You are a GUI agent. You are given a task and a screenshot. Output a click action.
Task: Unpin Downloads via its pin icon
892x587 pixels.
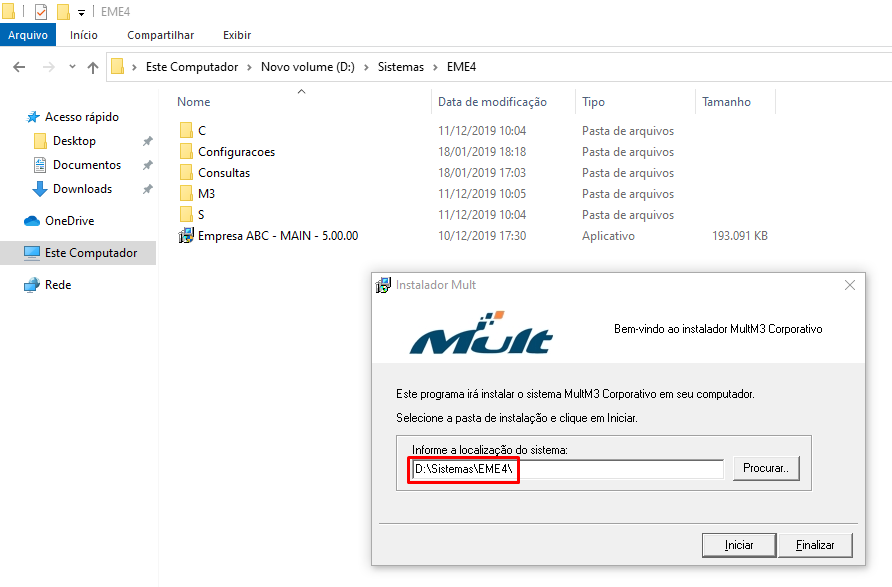[x=147, y=189]
